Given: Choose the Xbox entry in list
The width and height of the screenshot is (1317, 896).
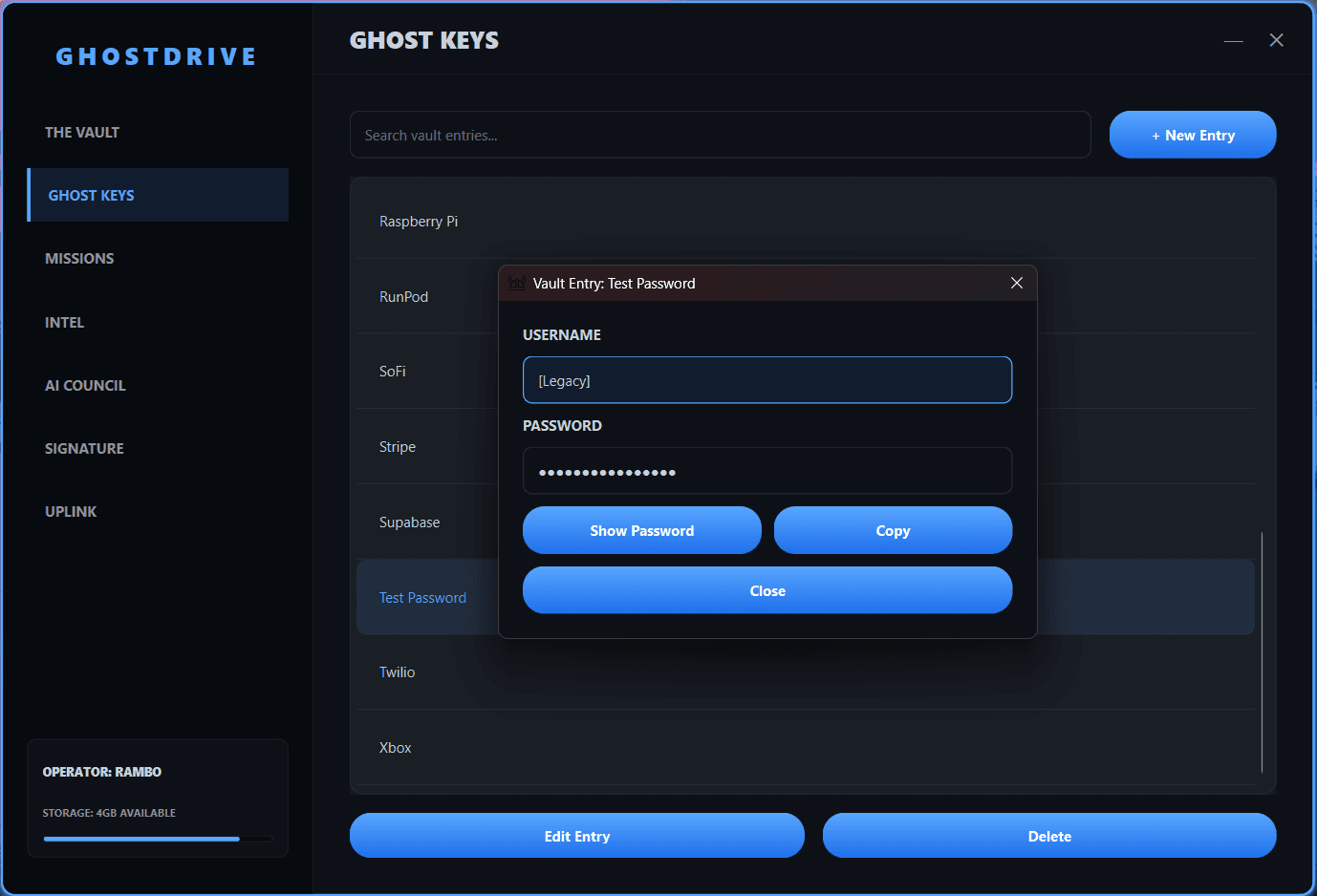Looking at the screenshot, I should pos(396,748).
